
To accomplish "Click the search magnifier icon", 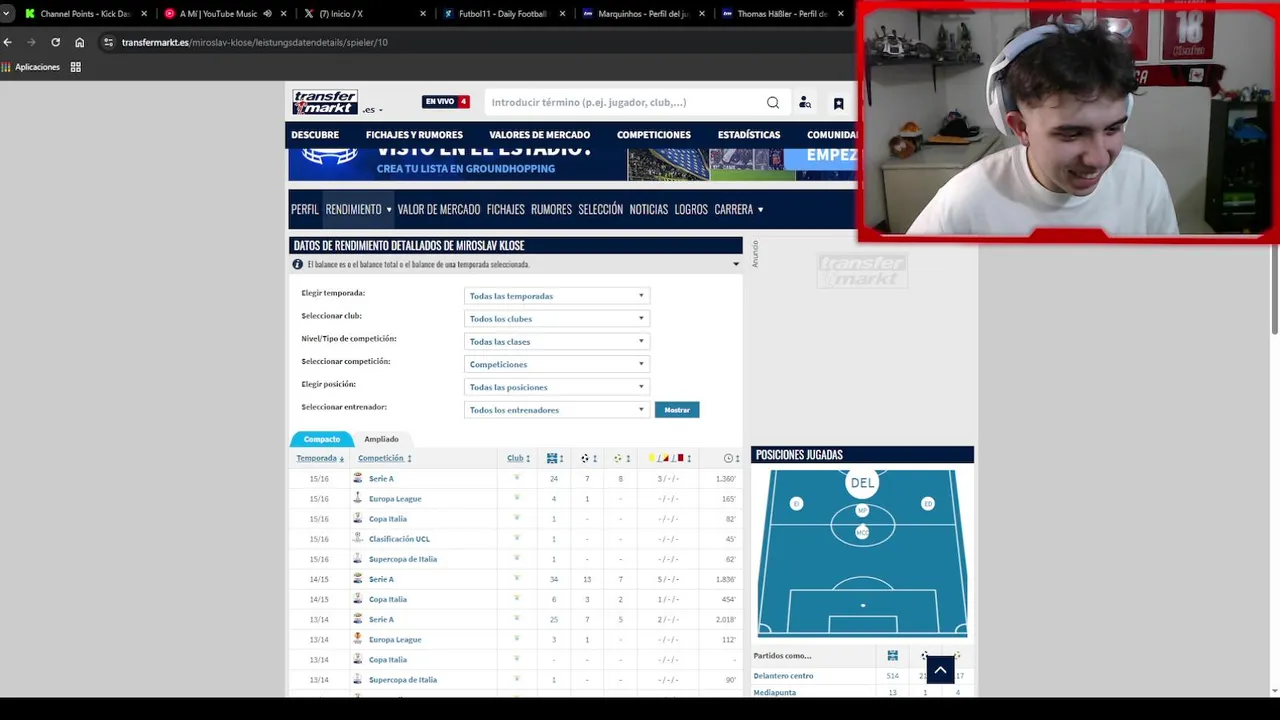I will [773, 102].
